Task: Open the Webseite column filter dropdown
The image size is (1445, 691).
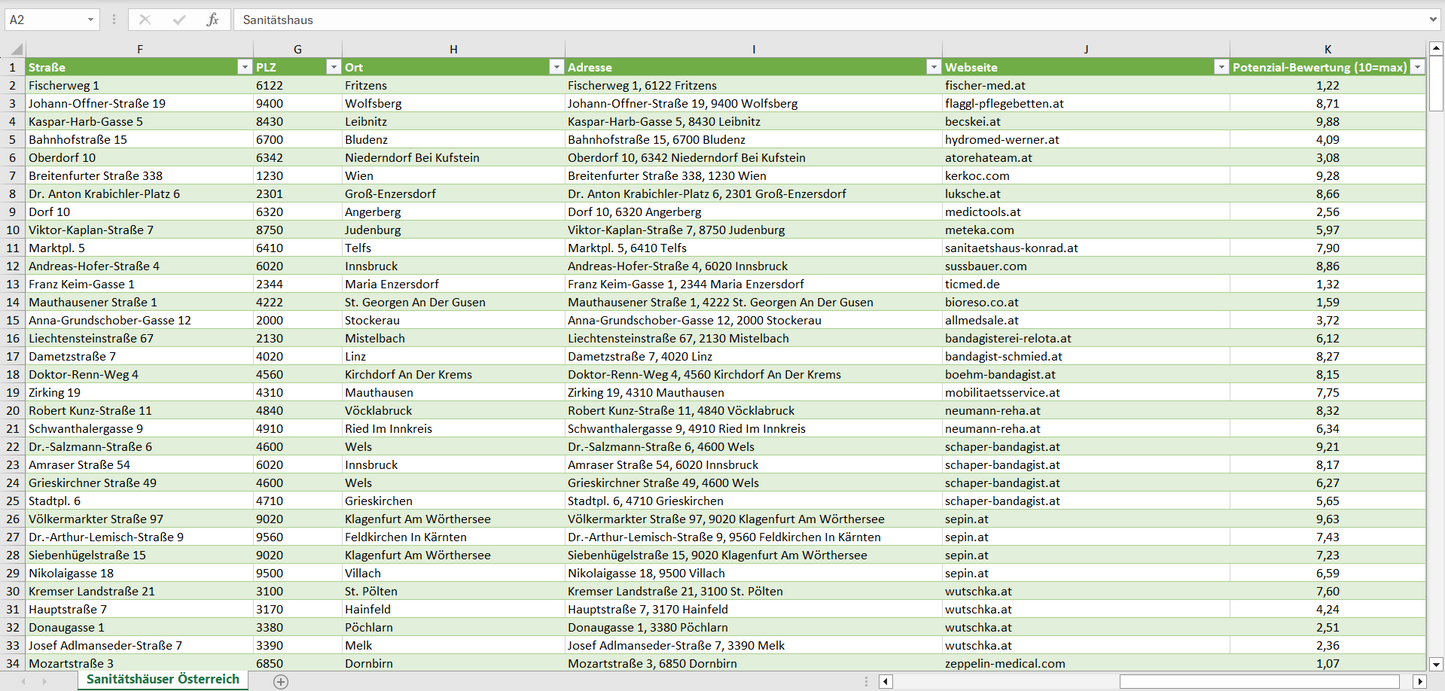Action: pyautogui.click(x=1220, y=67)
